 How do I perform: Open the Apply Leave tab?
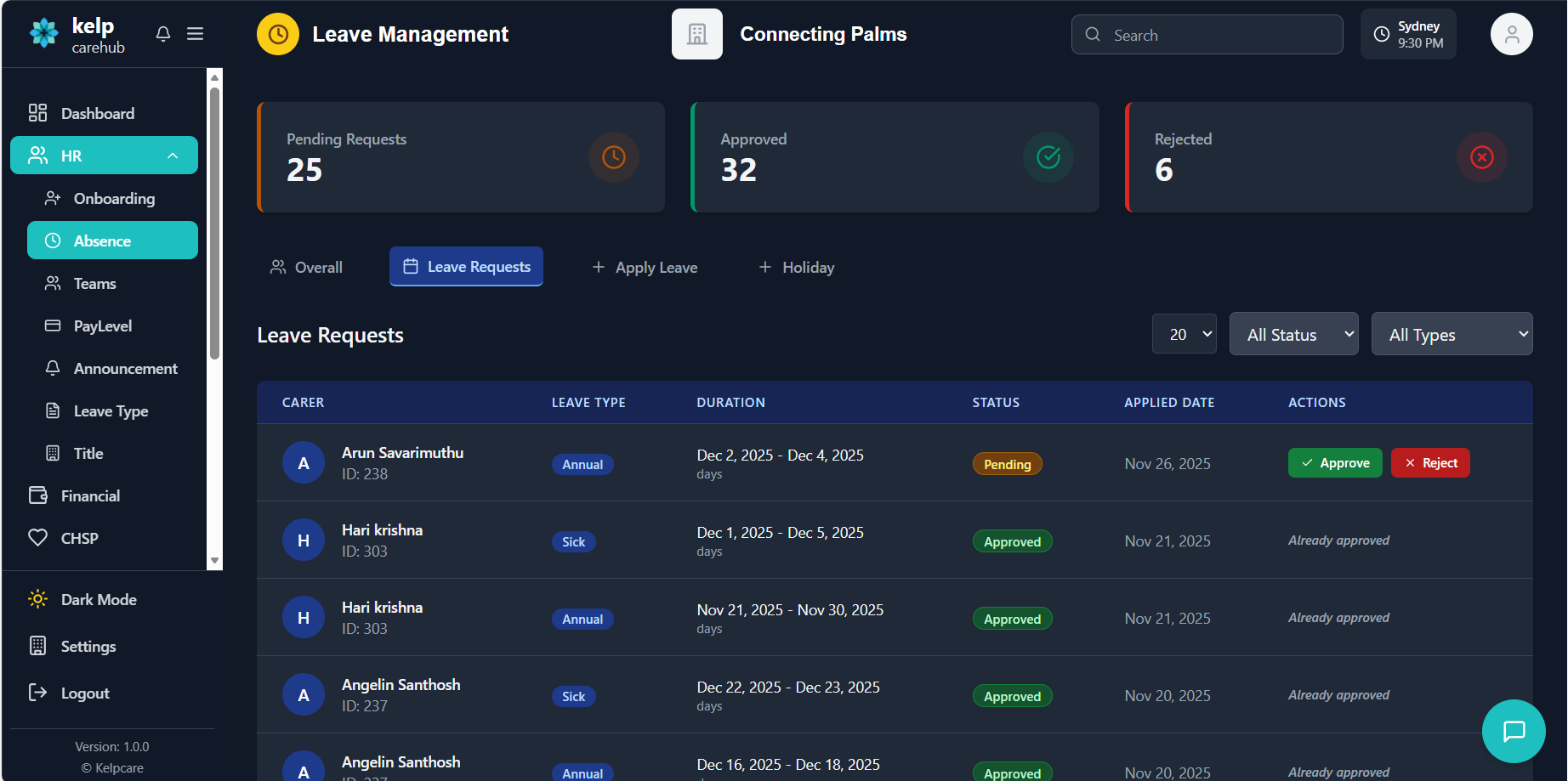[x=645, y=268]
